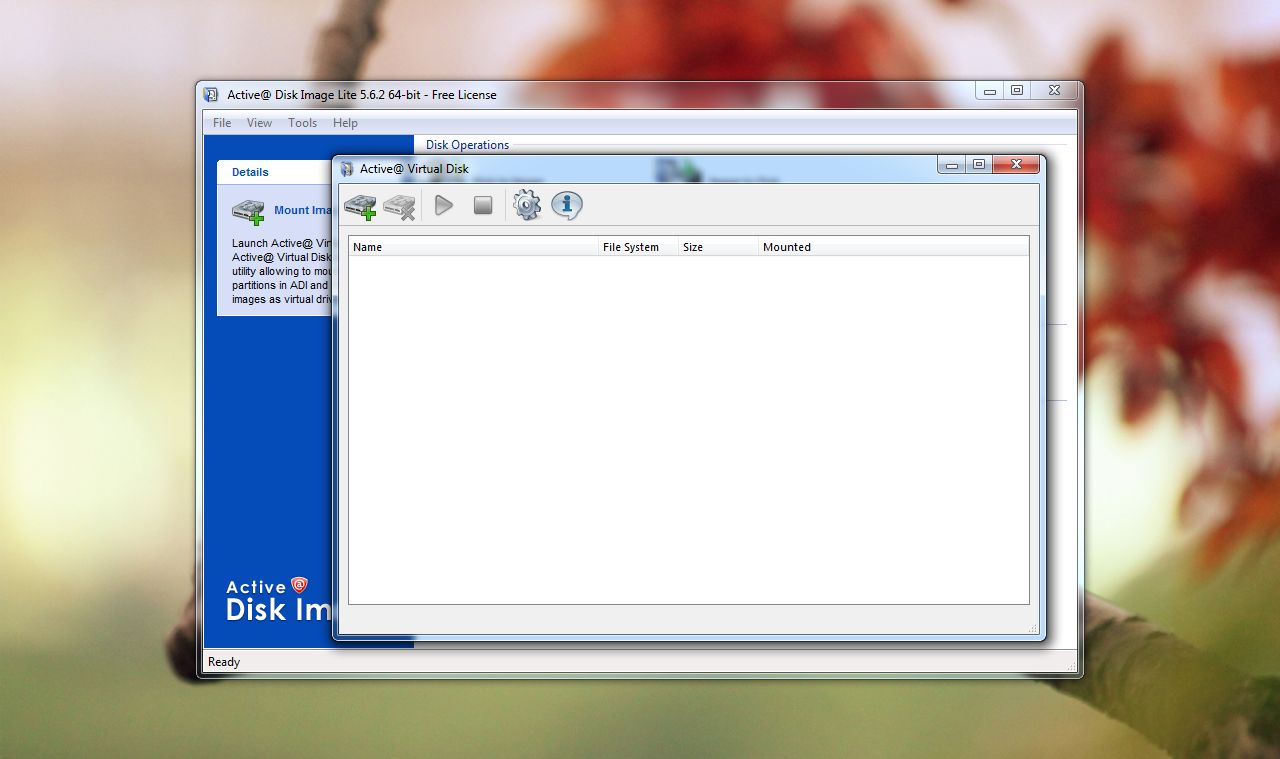Viewport: 1280px width, 759px height.
Task: Maximize the Active@ Virtual Disk window
Action: tap(979, 165)
